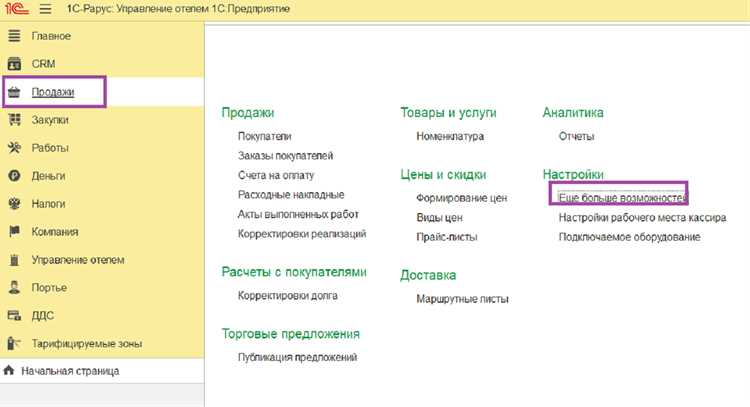Open the Управление отелем section
750x407 pixels.
pyautogui.click(x=78, y=260)
